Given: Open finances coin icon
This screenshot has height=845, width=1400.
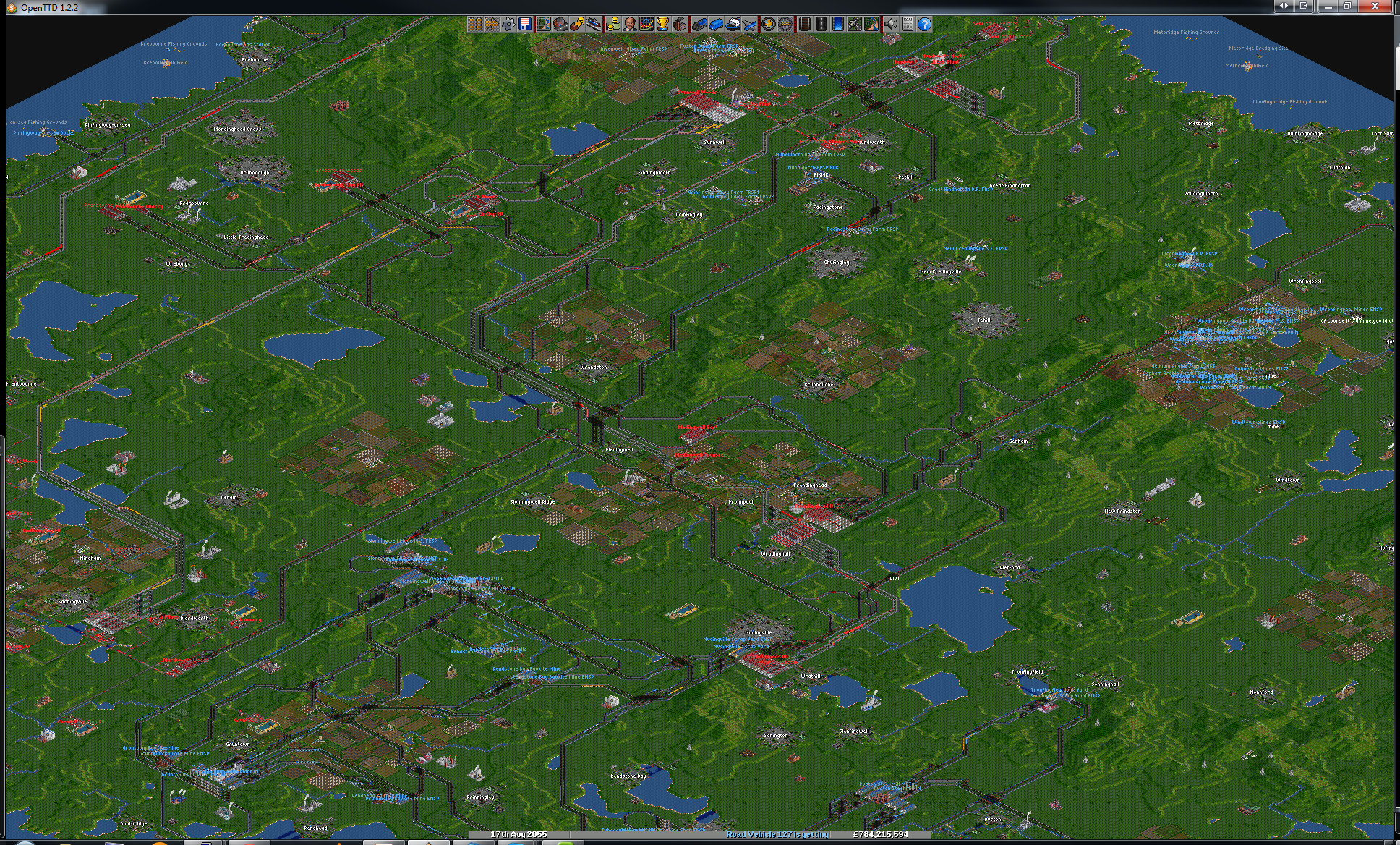Looking at the screenshot, I should coord(613,24).
